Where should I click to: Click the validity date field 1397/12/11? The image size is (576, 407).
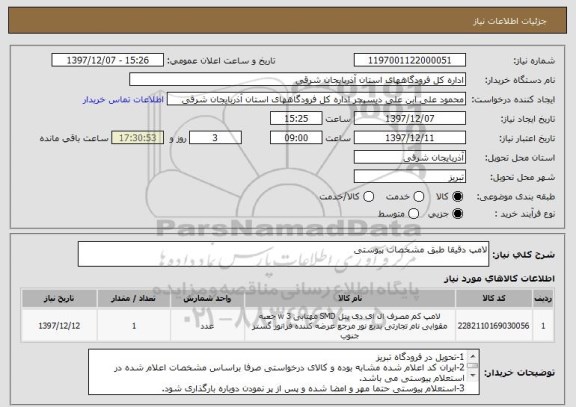410,138
